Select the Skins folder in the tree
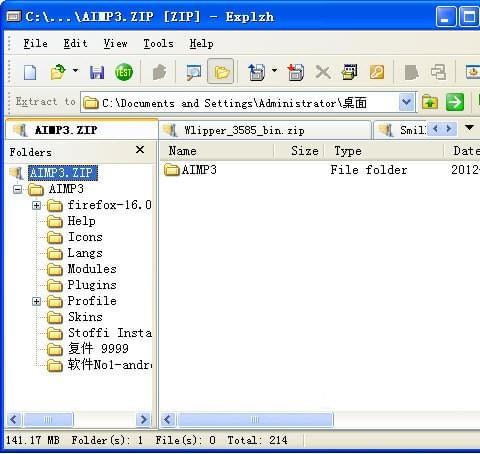Screen dimensions: 480x454 pyautogui.click(x=85, y=317)
